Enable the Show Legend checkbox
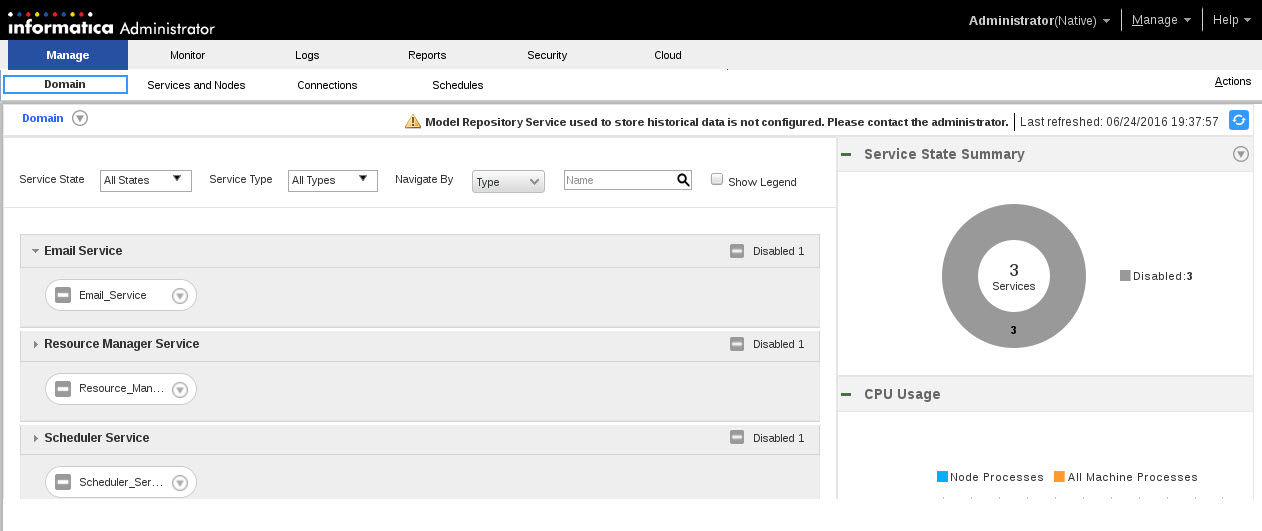This screenshot has height=531, width=1262. point(716,179)
